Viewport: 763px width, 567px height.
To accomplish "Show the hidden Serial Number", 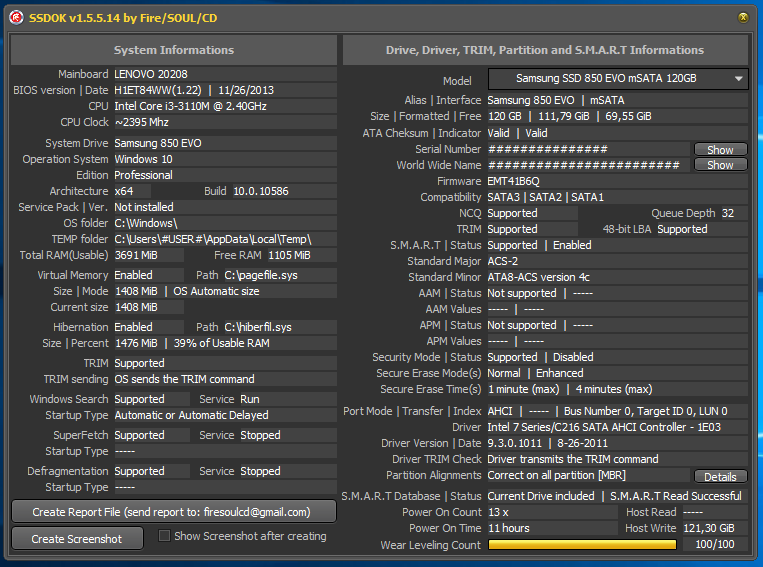I will coord(720,149).
